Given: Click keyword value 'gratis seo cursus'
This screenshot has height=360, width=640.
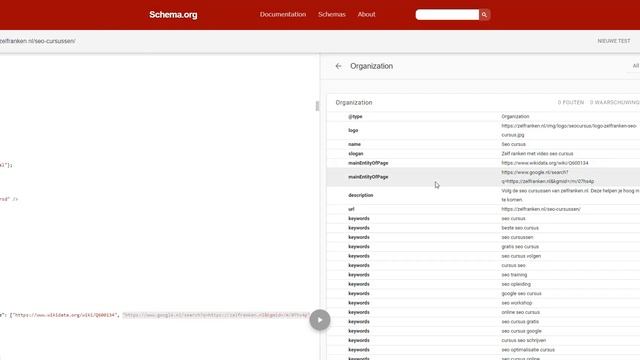Looking at the screenshot, I should tap(520, 247).
